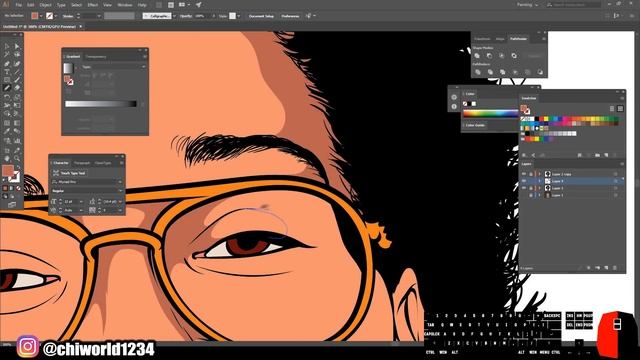640x360 pixels.
Task: Select the Rotate tool
Action: (7, 97)
